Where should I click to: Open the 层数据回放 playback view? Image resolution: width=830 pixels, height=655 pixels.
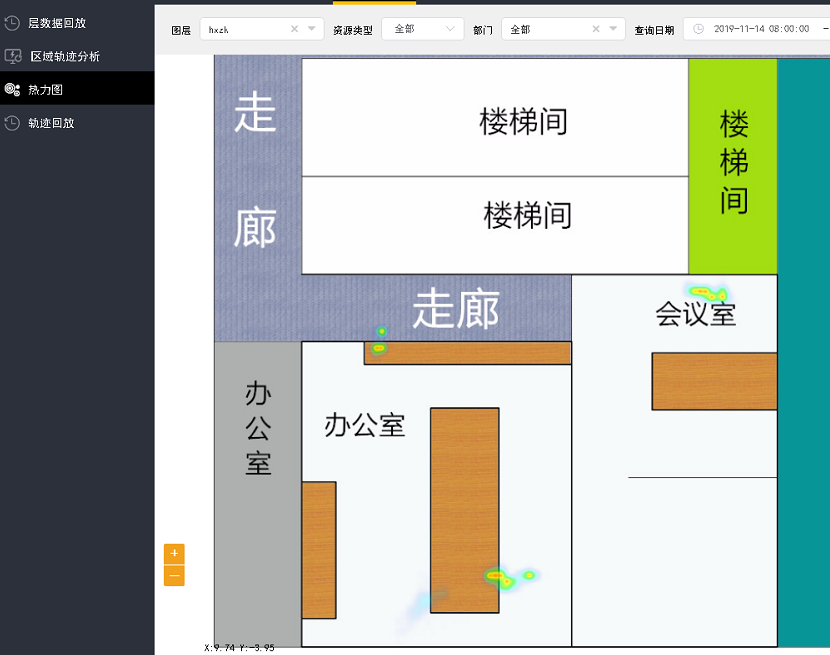click(60, 21)
